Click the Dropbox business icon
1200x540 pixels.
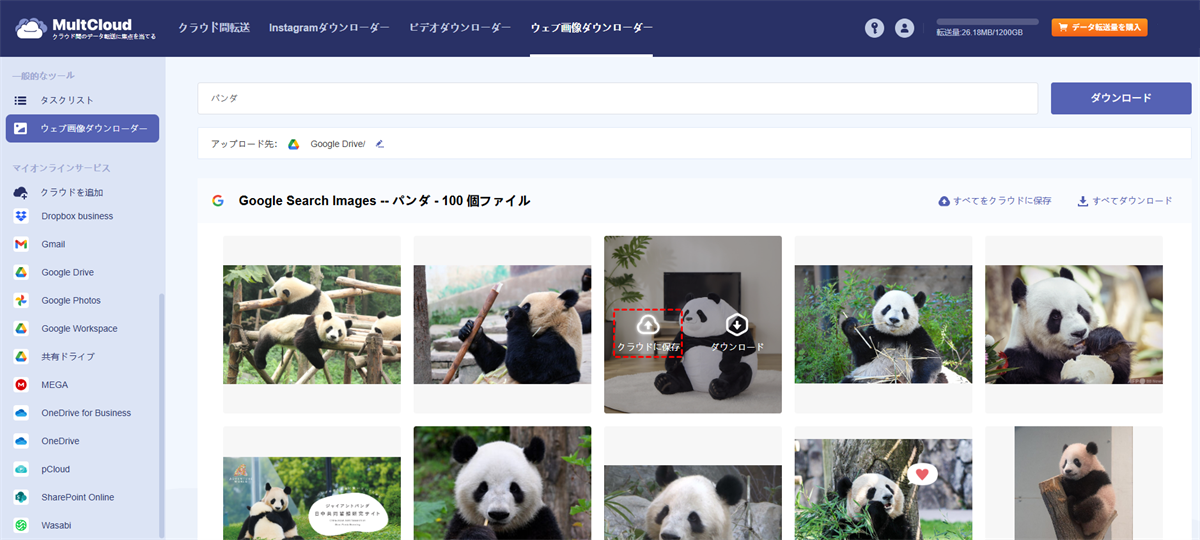coord(20,216)
